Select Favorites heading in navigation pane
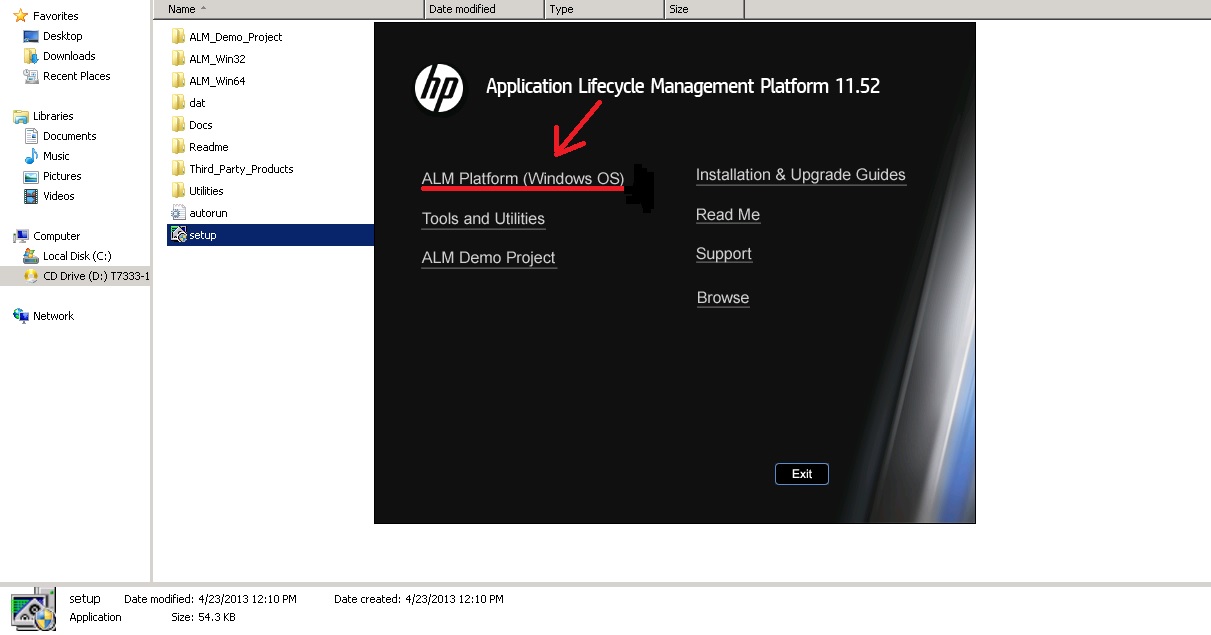This screenshot has height=635, width=1211. pos(55,16)
